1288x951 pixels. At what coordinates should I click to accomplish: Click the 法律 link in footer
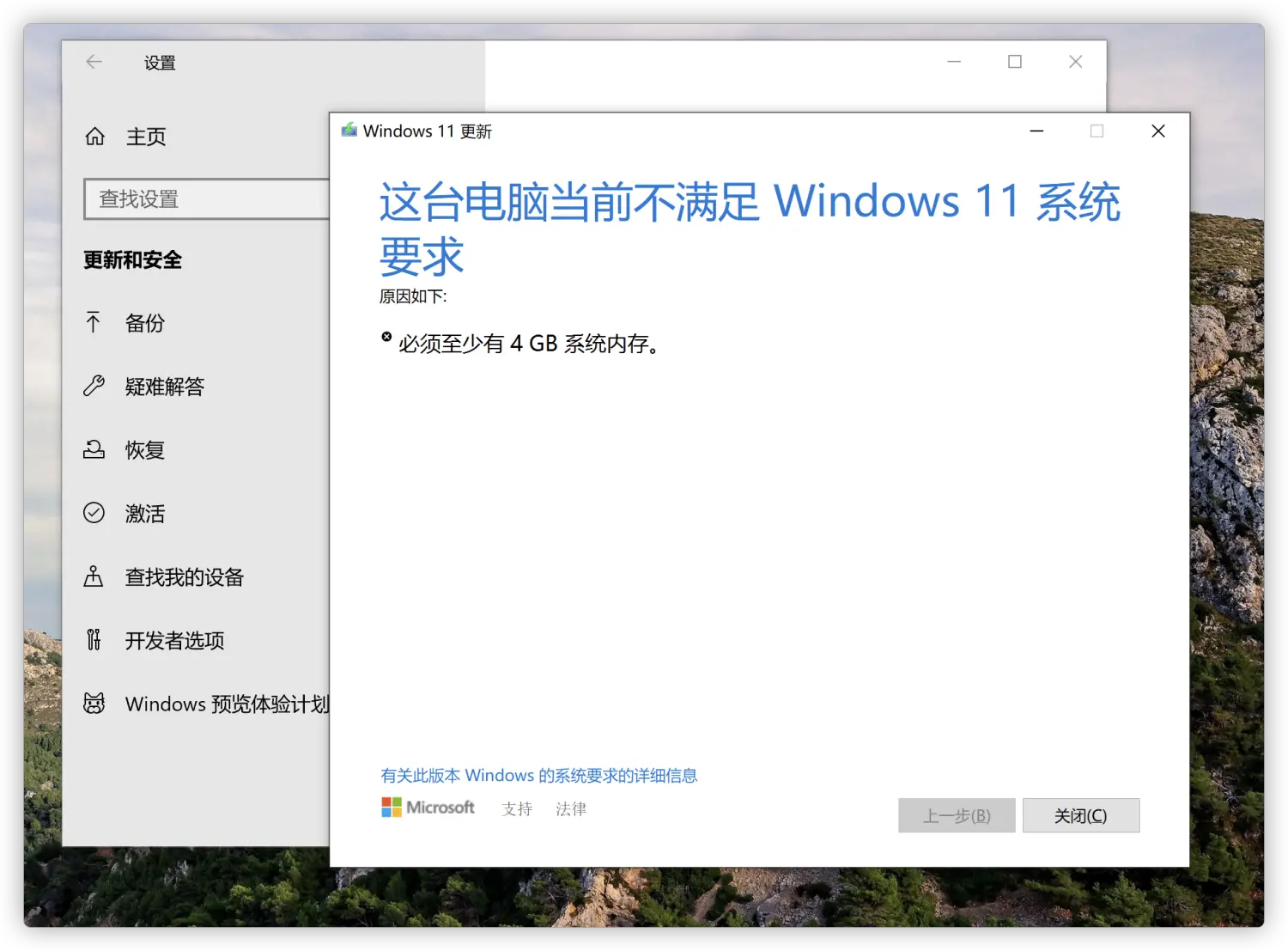click(x=571, y=808)
